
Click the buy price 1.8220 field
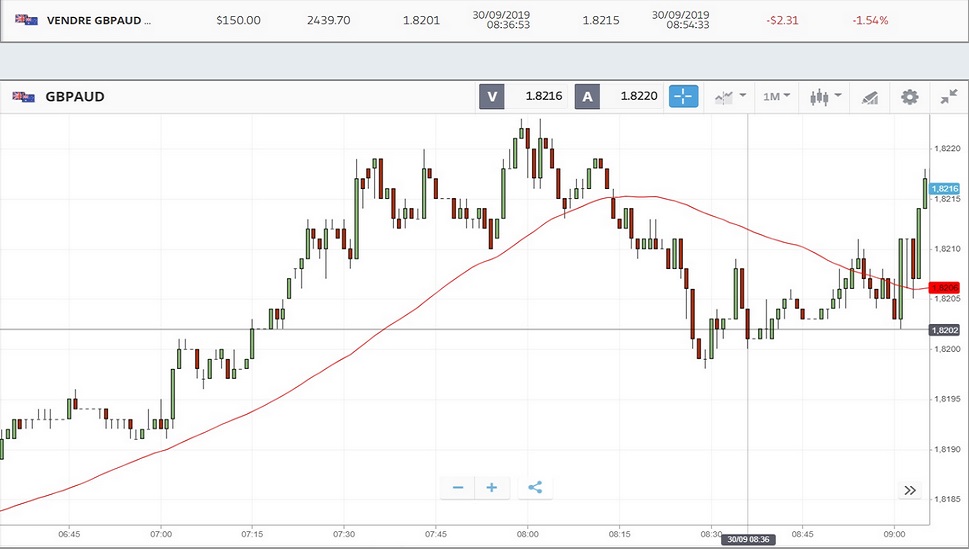pos(631,96)
